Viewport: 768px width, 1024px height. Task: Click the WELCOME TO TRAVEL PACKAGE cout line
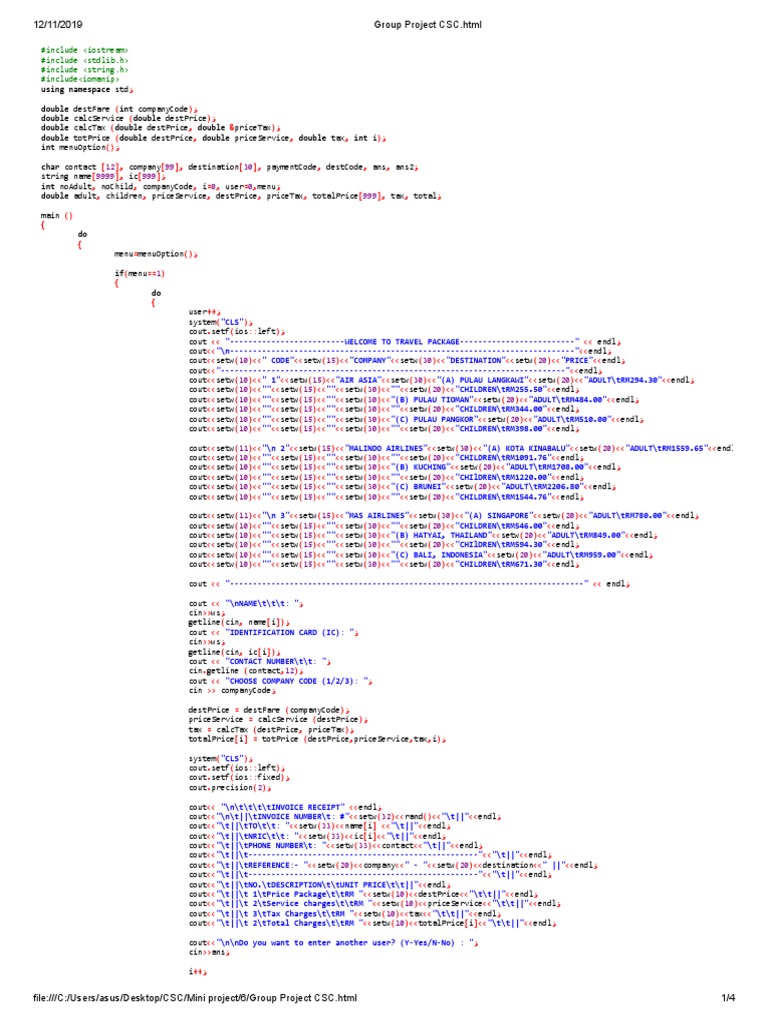tap(404, 342)
